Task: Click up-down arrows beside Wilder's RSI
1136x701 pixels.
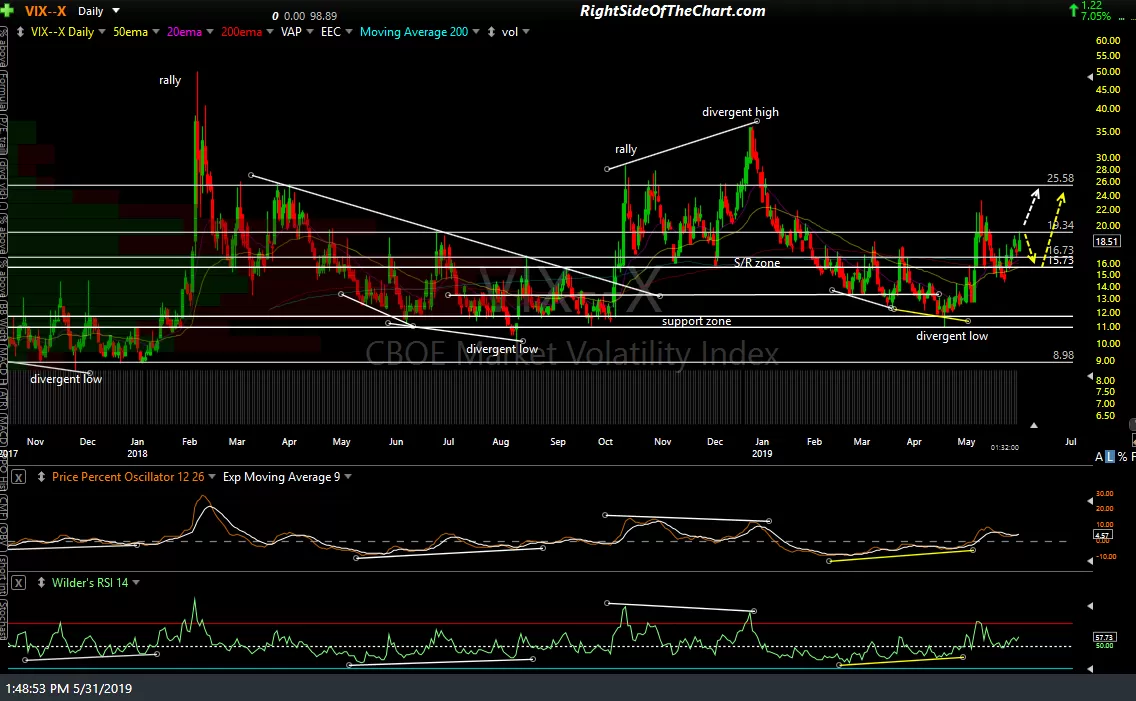Action: (41, 582)
